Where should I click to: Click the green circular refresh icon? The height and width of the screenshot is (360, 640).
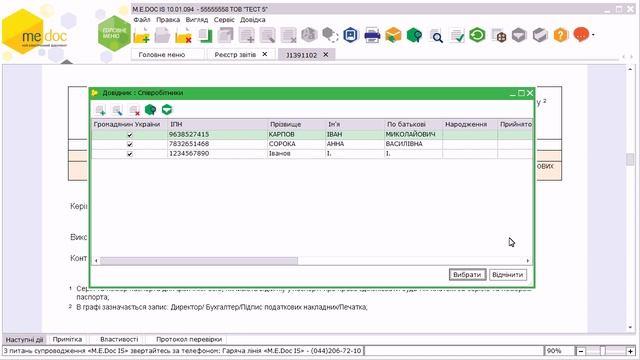click(477, 35)
